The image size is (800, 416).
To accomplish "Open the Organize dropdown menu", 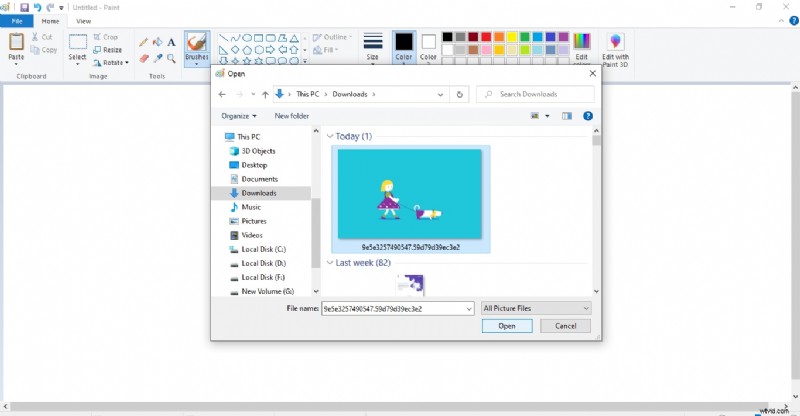I will tap(239, 116).
